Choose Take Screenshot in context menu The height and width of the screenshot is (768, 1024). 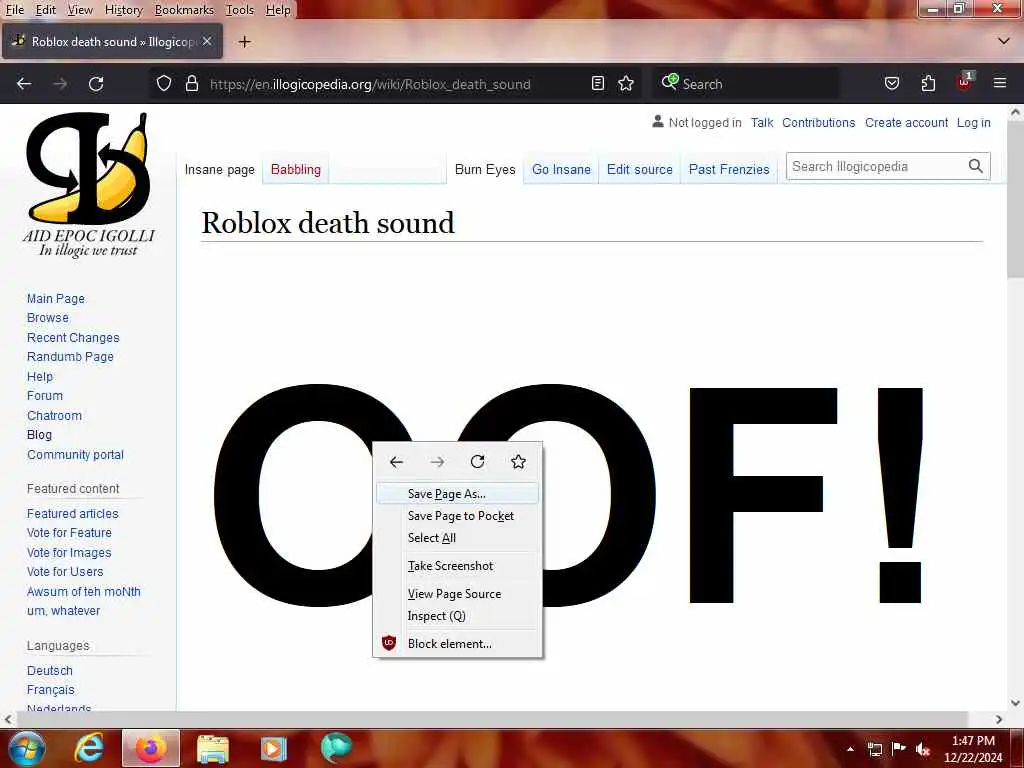pyautogui.click(x=458, y=566)
